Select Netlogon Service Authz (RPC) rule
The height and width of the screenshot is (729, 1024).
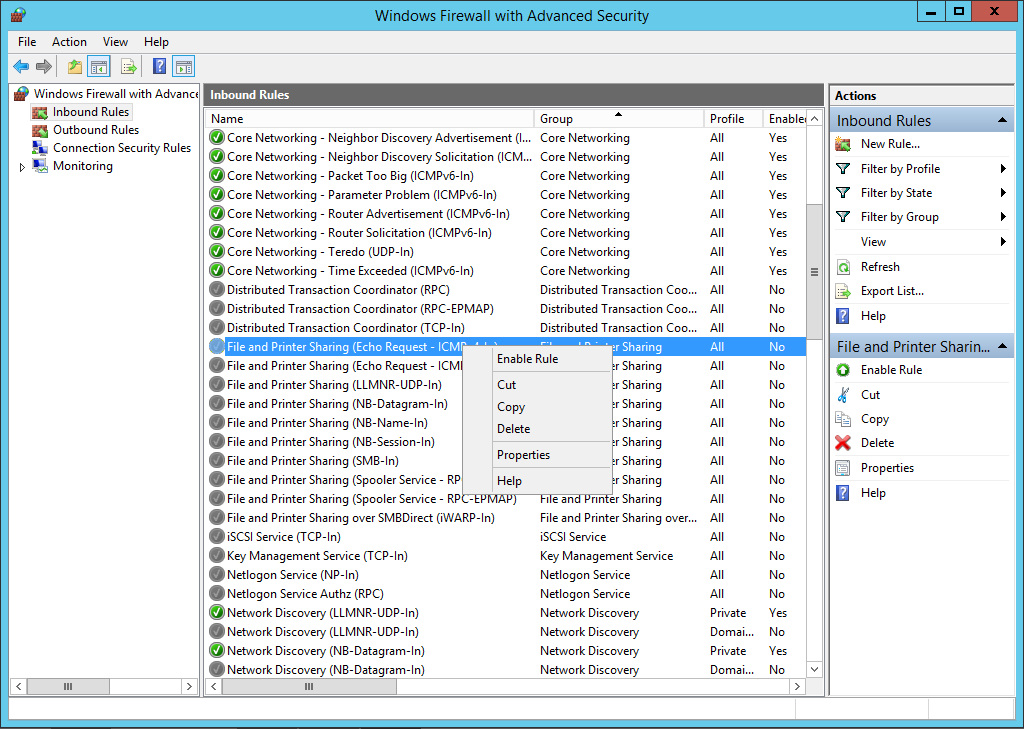[506, 594]
